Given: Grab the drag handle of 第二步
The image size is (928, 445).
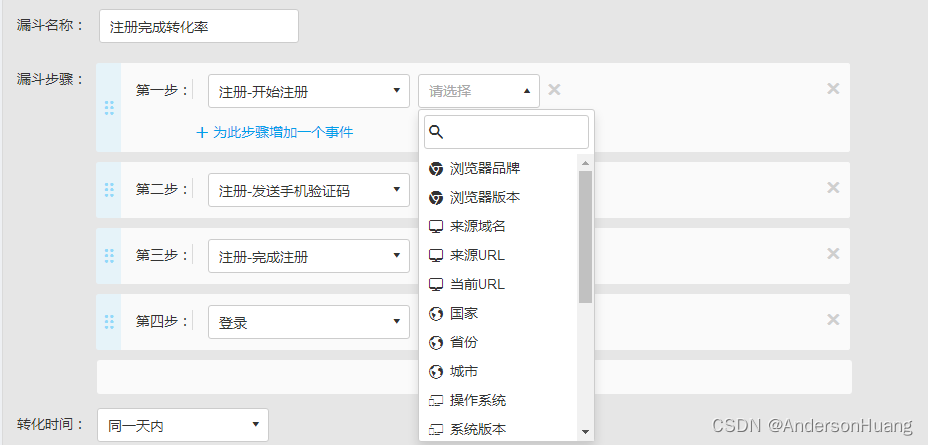Looking at the screenshot, I should pyautogui.click(x=109, y=190).
